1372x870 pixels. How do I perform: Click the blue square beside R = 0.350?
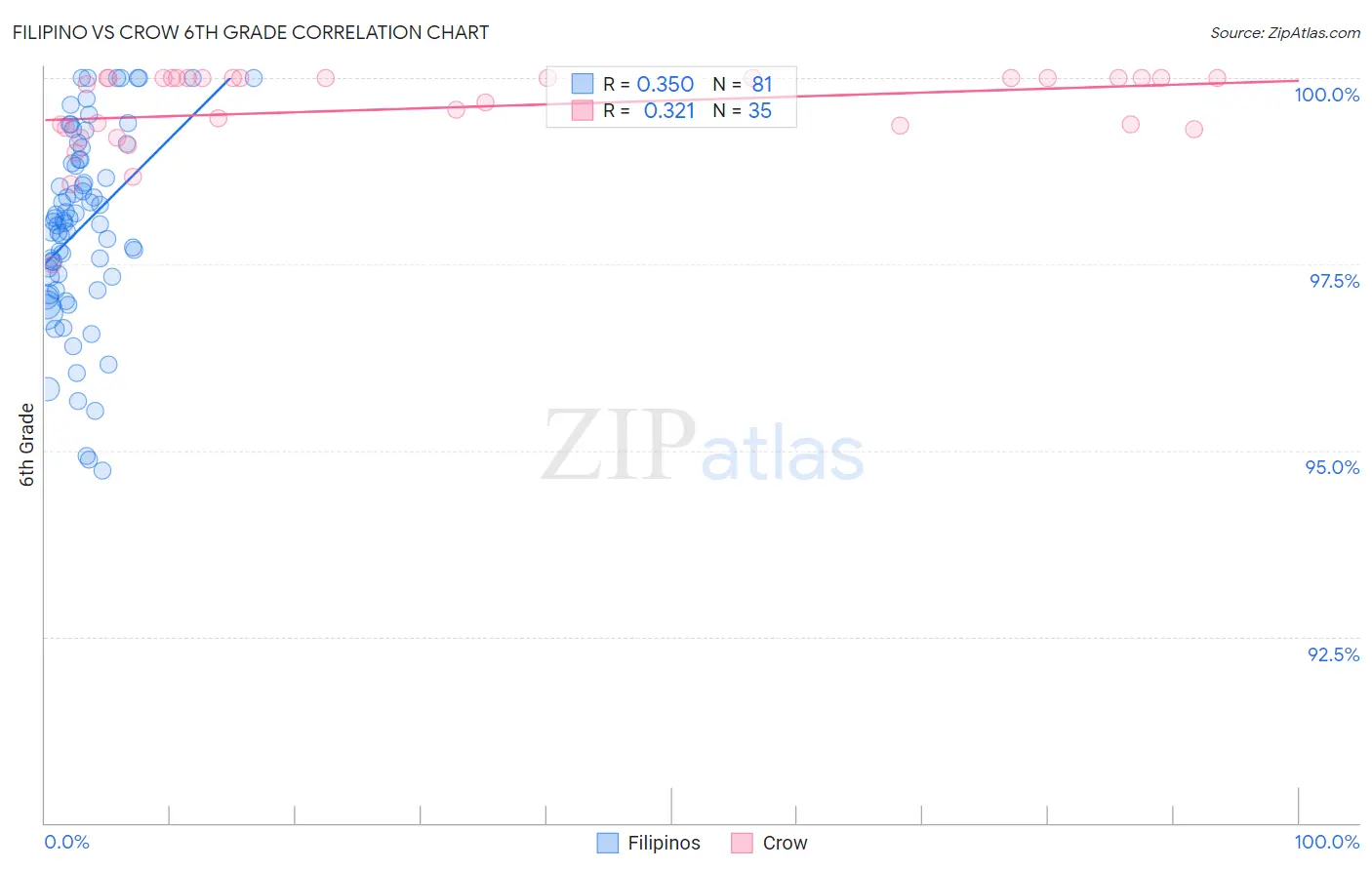(x=583, y=84)
